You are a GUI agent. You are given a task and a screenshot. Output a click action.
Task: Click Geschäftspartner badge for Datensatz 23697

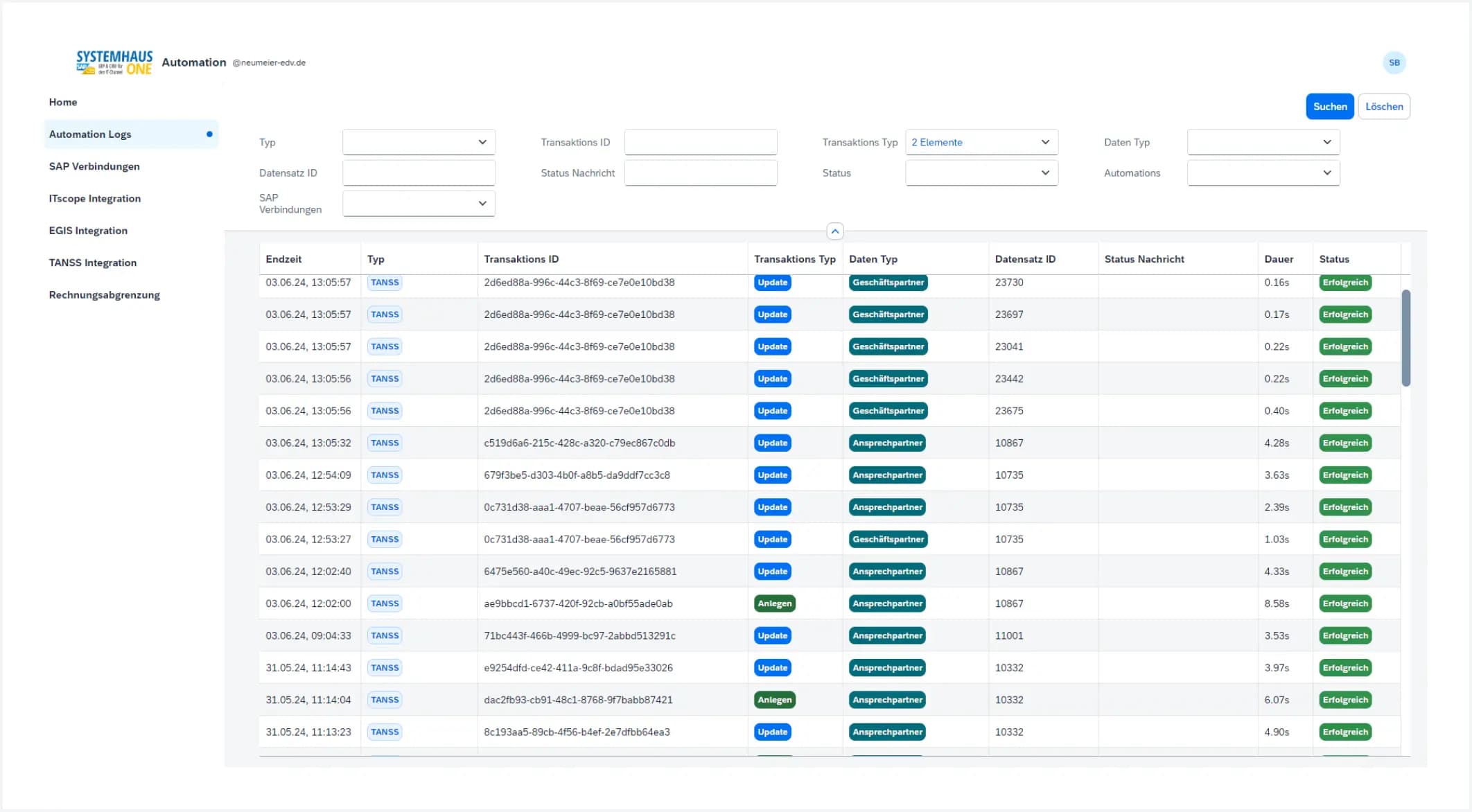pyautogui.click(x=888, y=315)
